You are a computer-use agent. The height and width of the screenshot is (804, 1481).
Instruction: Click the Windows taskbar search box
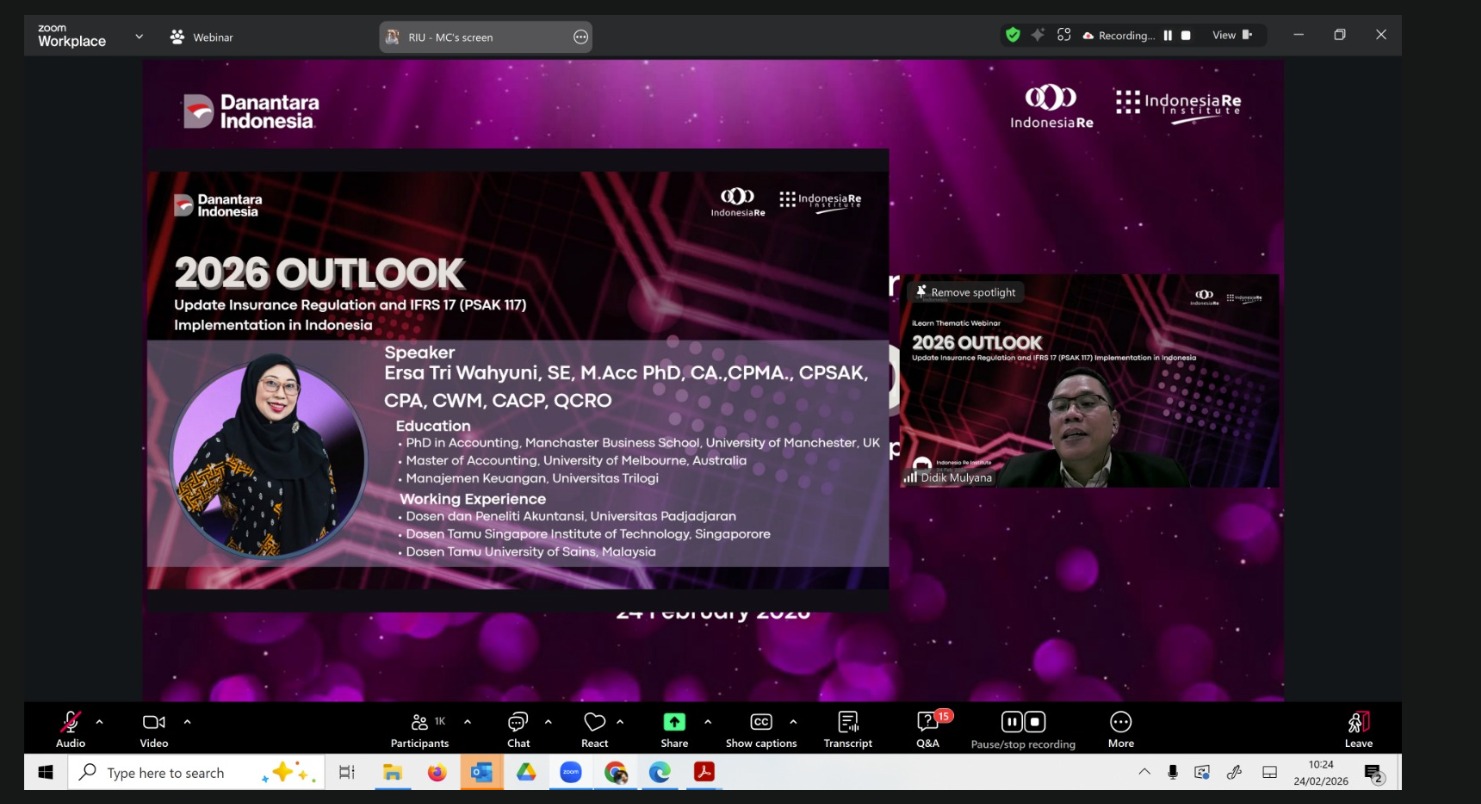tap(165, 773)
